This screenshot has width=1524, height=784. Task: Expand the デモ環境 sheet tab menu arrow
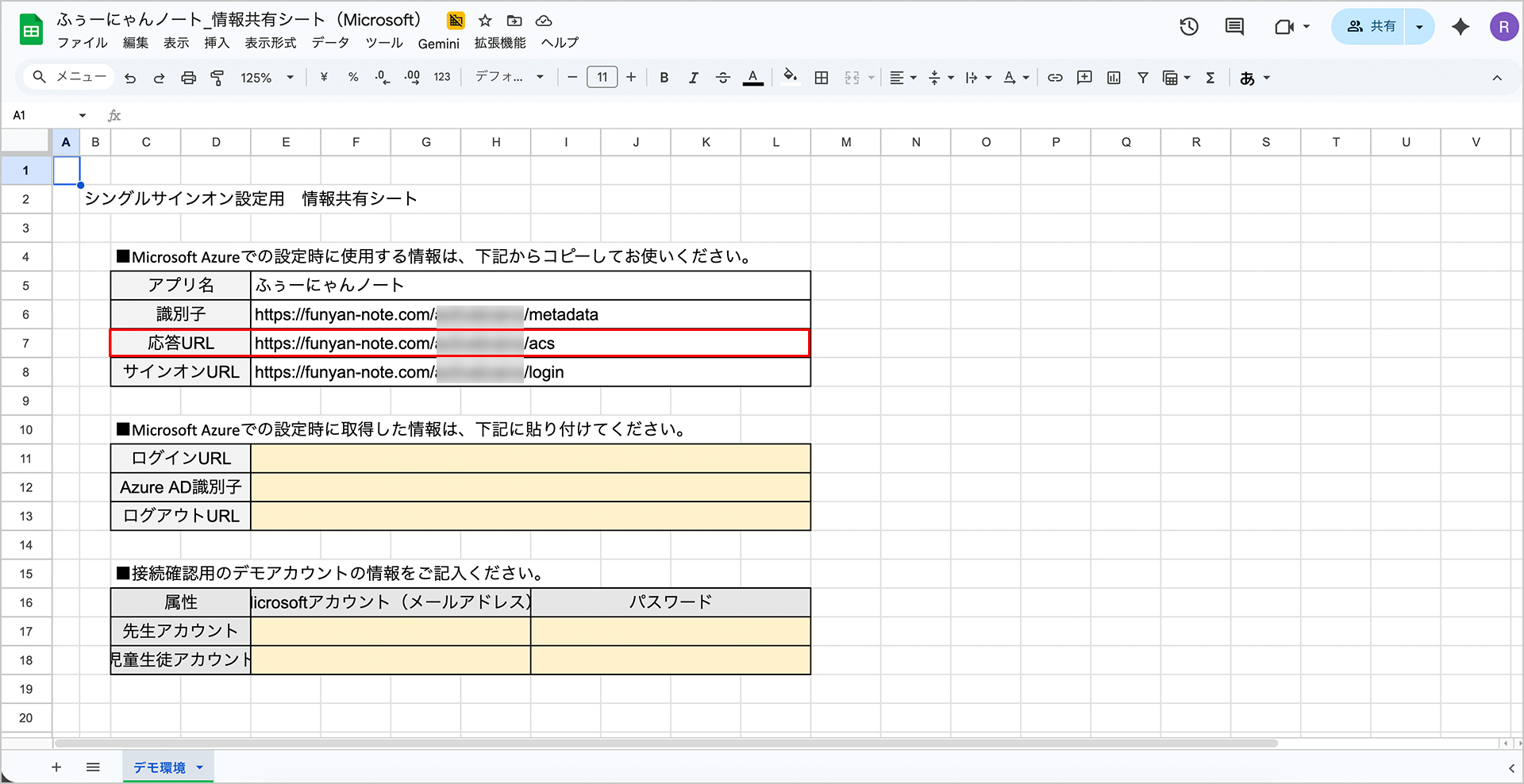[x=200, y=767]
